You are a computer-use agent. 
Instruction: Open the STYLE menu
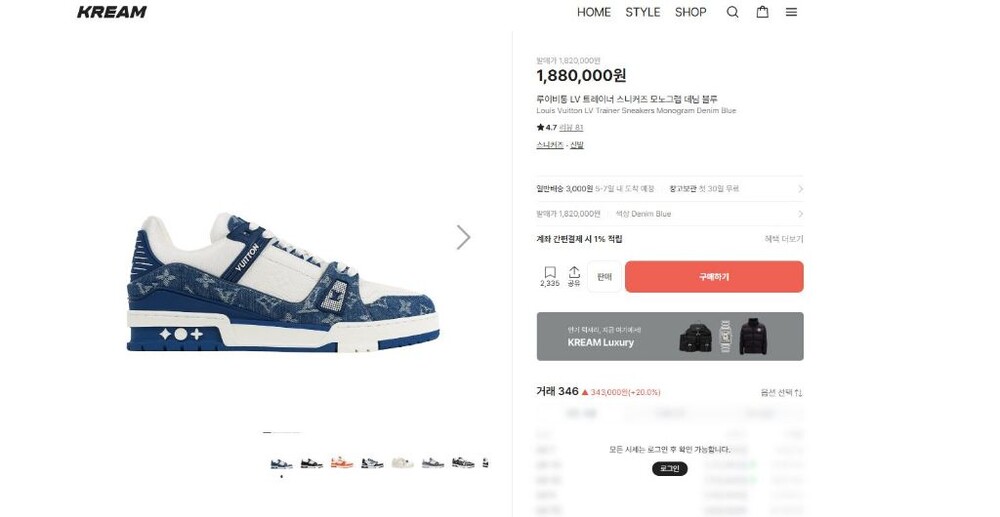coord(642,12)
